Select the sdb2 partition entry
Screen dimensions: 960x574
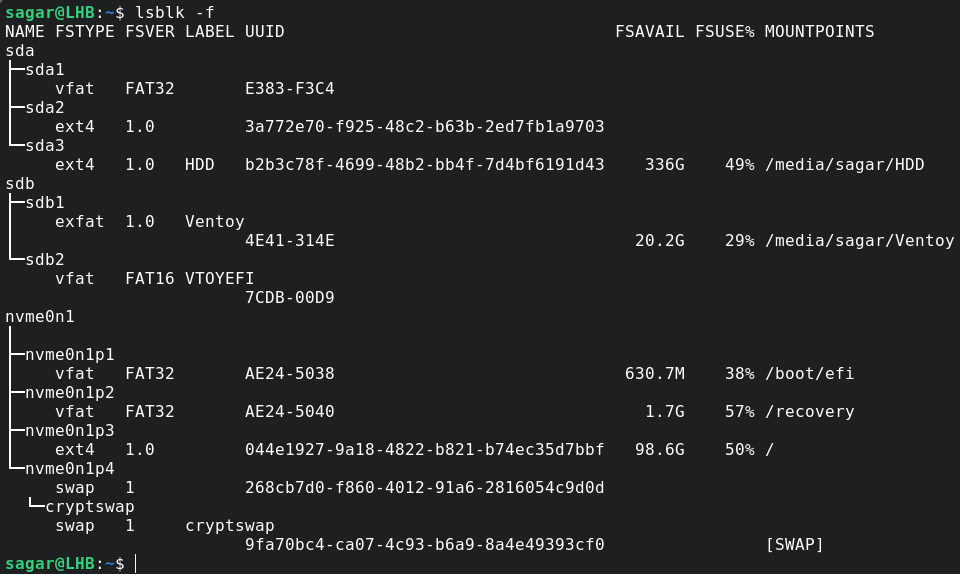click(45, 260)
